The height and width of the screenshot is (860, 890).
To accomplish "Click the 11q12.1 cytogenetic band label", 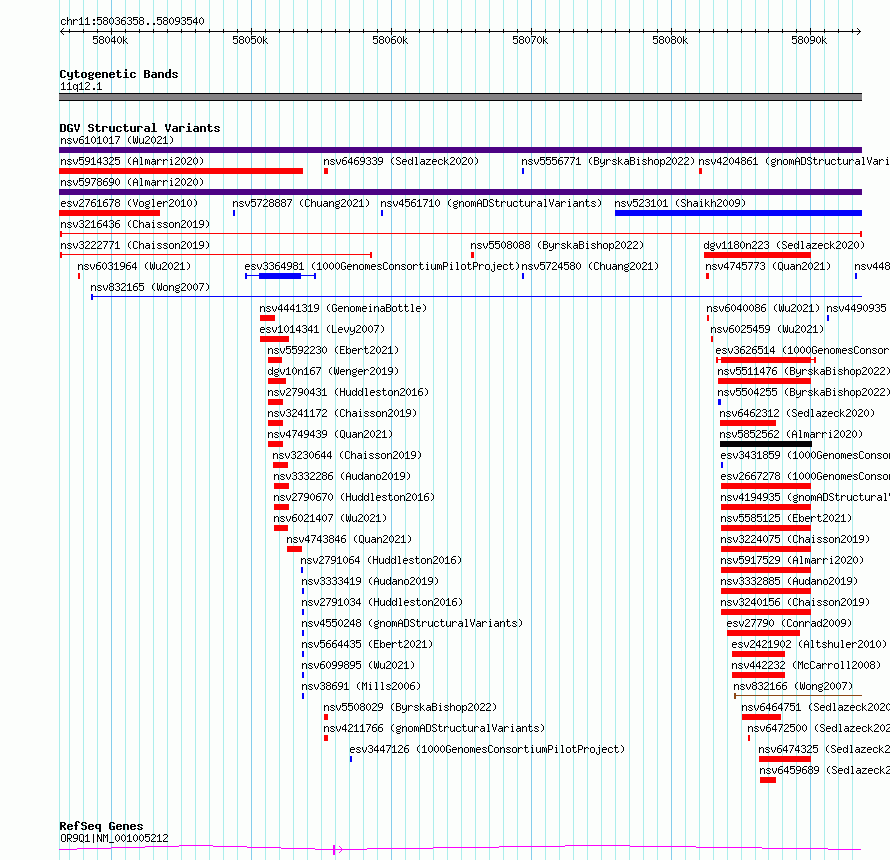I will (81, 86).
